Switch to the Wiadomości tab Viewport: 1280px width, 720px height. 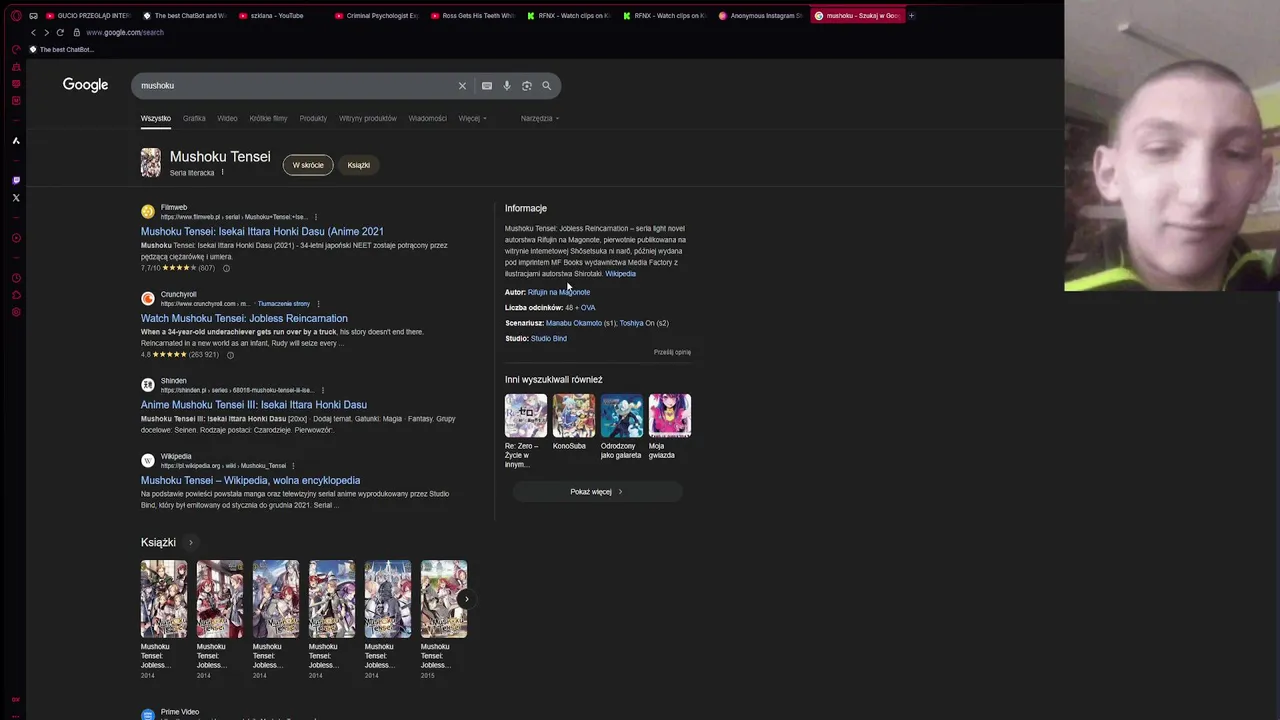click(428, 118)
